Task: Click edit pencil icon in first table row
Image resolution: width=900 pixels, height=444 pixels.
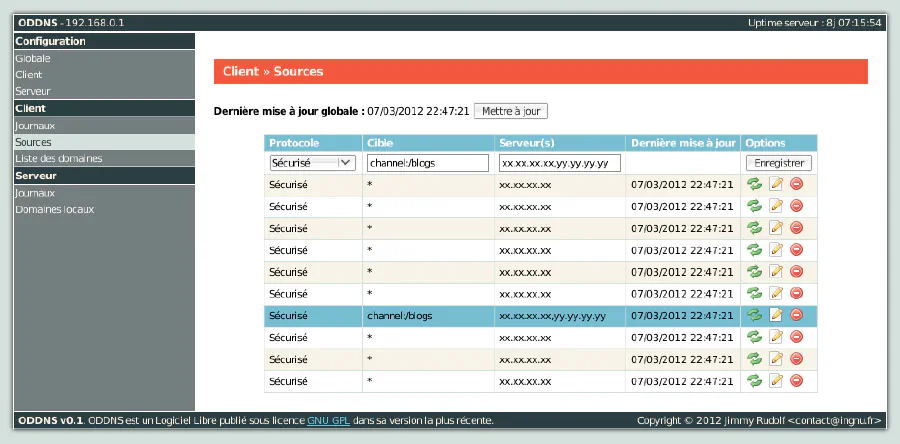Action: 775,184
